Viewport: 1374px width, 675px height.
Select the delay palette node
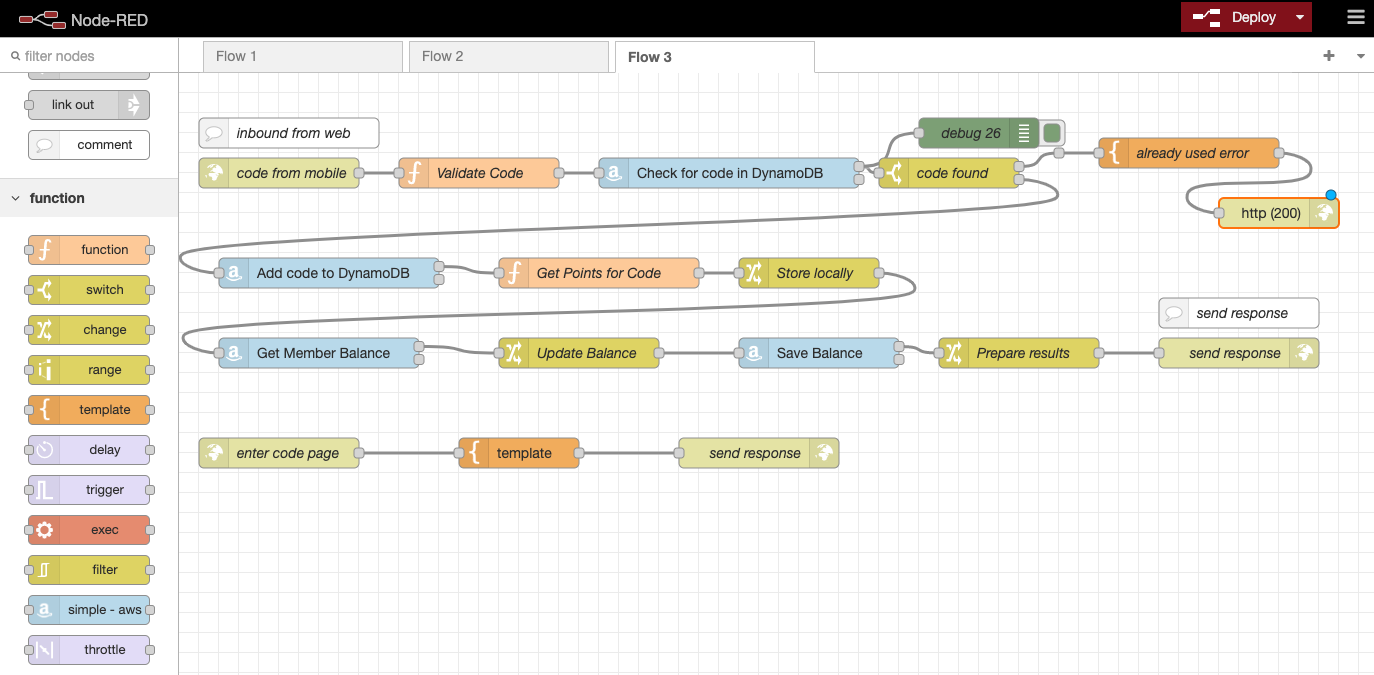[x=89, y=450]
